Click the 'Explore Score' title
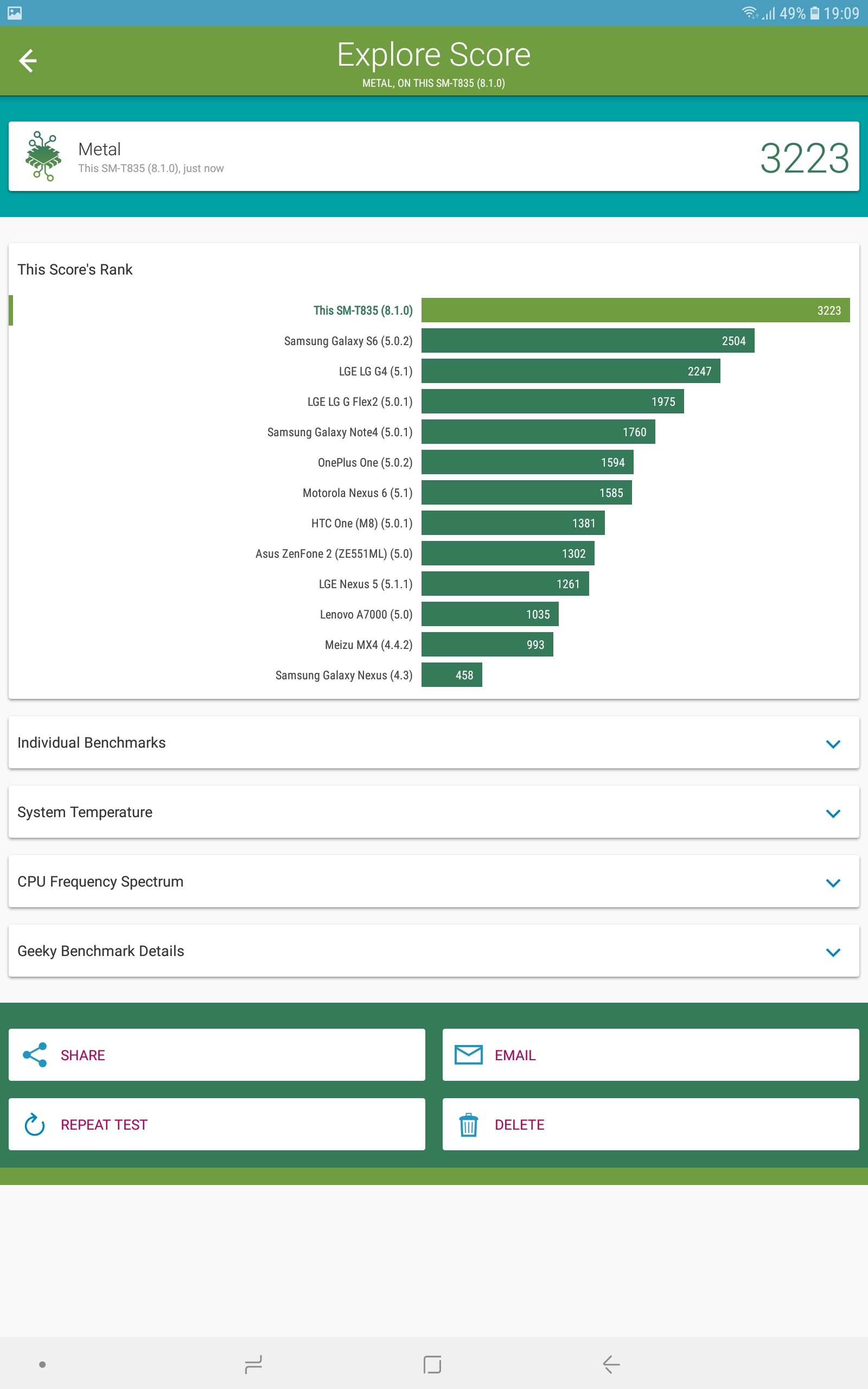The width and height of the screenshot is (868, 1389). [434, 55]
